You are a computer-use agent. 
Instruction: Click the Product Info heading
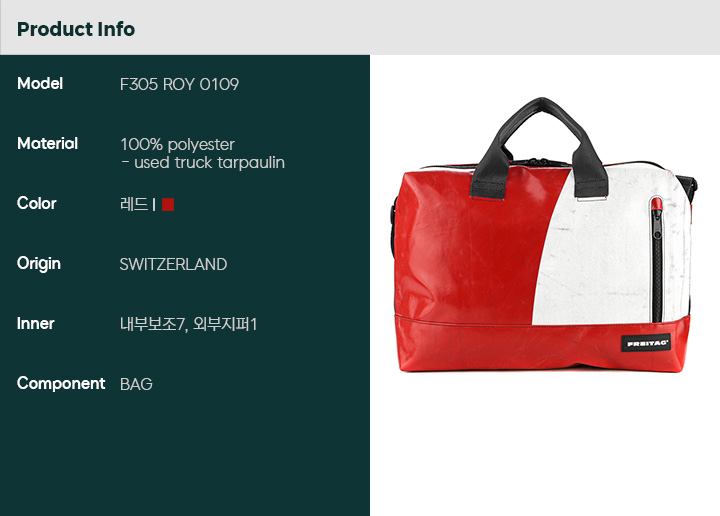pyautogui.click(x=76, y=29)
